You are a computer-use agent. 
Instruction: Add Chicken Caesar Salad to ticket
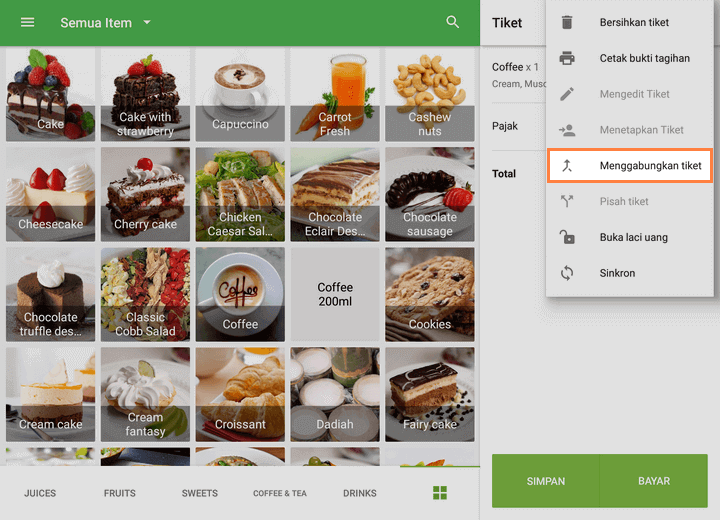click(240, 195)
